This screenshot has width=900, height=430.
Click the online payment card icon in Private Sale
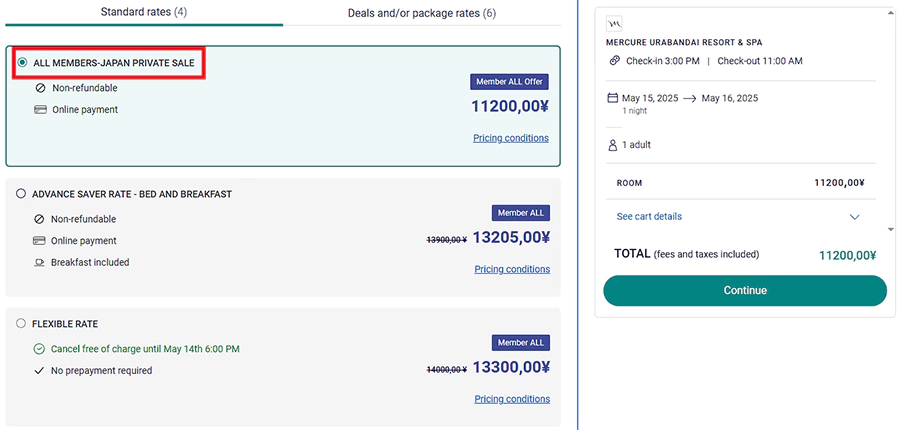pyautogui.click(x=40, y=109)
